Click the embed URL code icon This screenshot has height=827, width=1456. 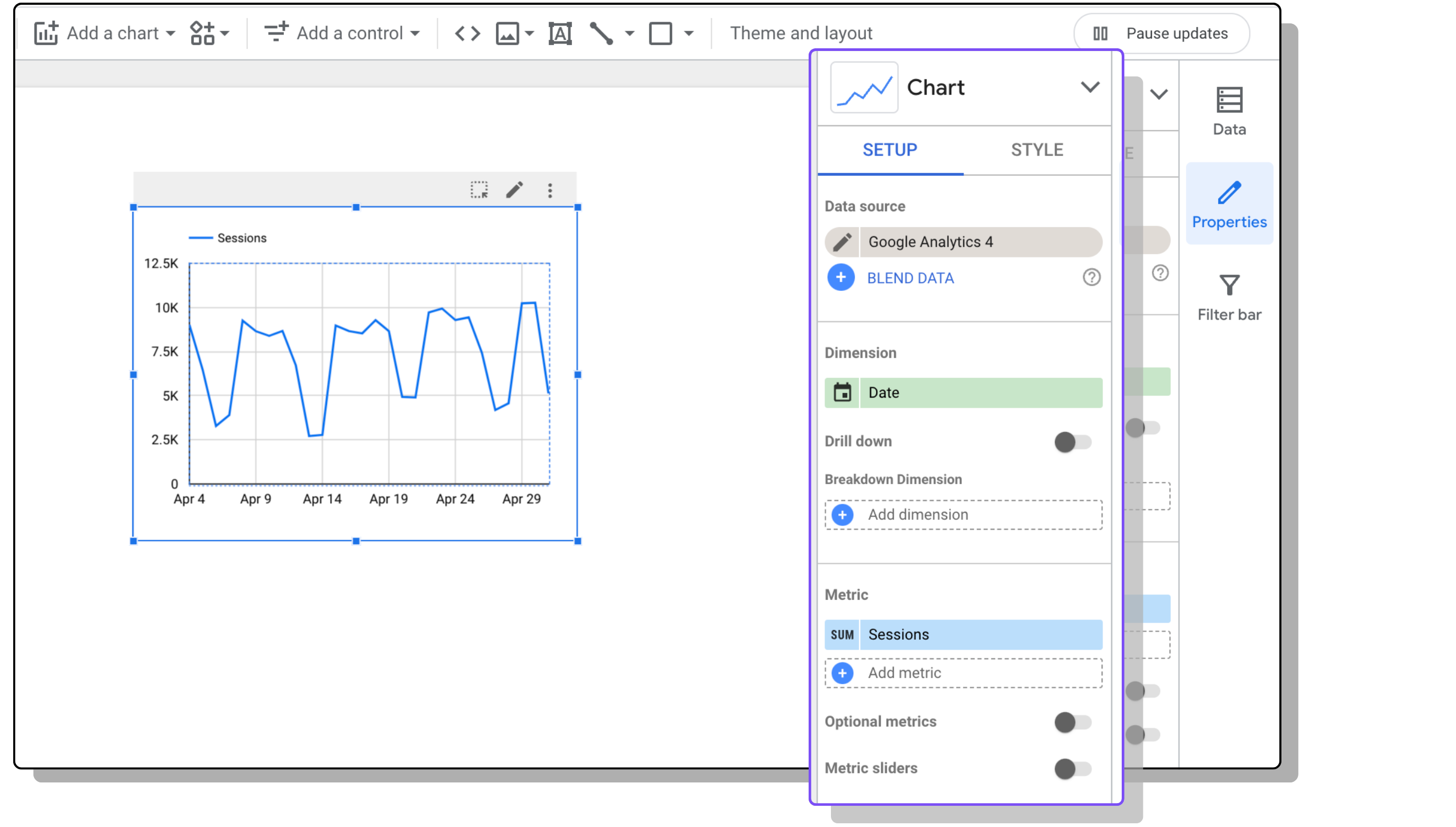tap(467, 33)
